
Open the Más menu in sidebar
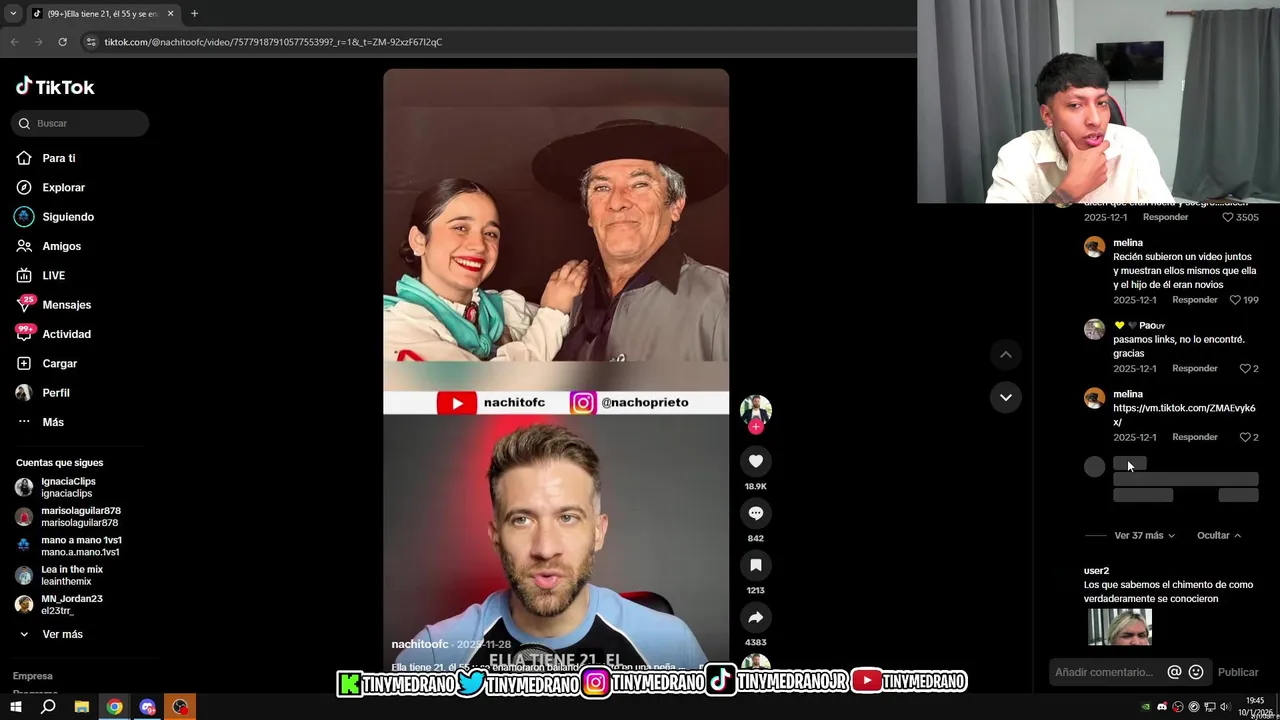[53, 422]
